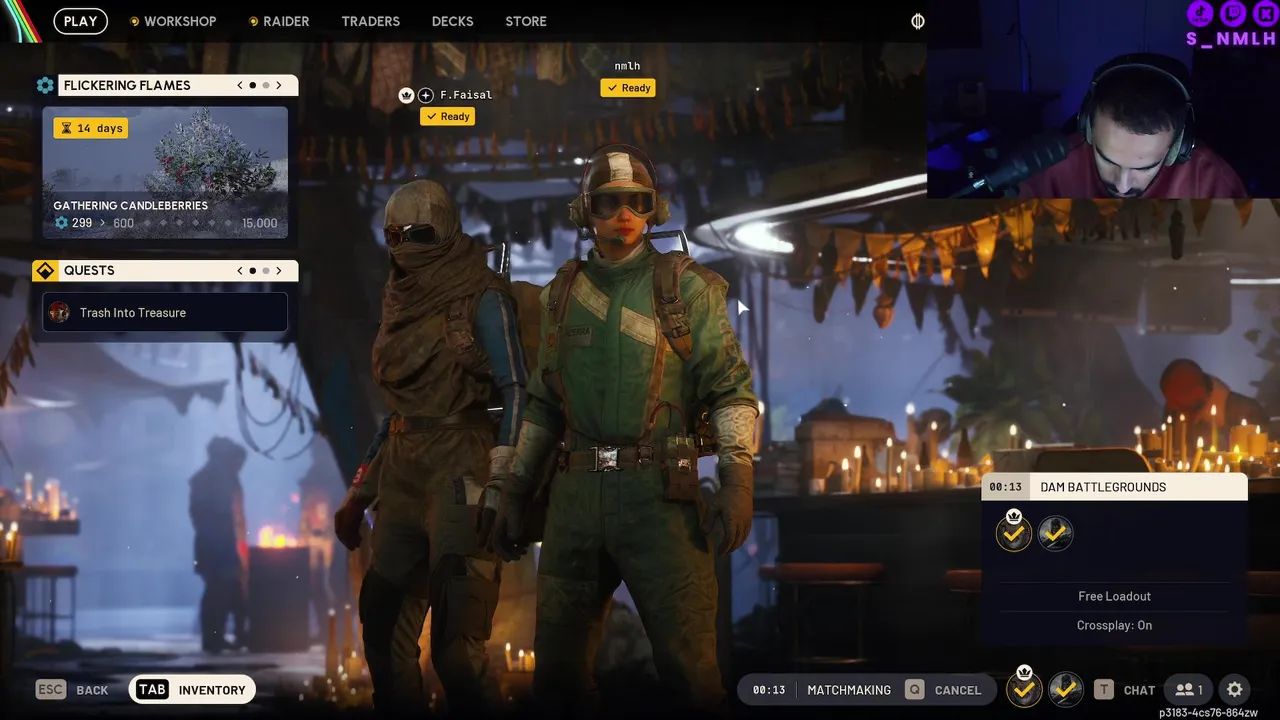This screenshot has width=1280, height=720.
Task: Open the STORE tab
Action: [x=526, y=21]
